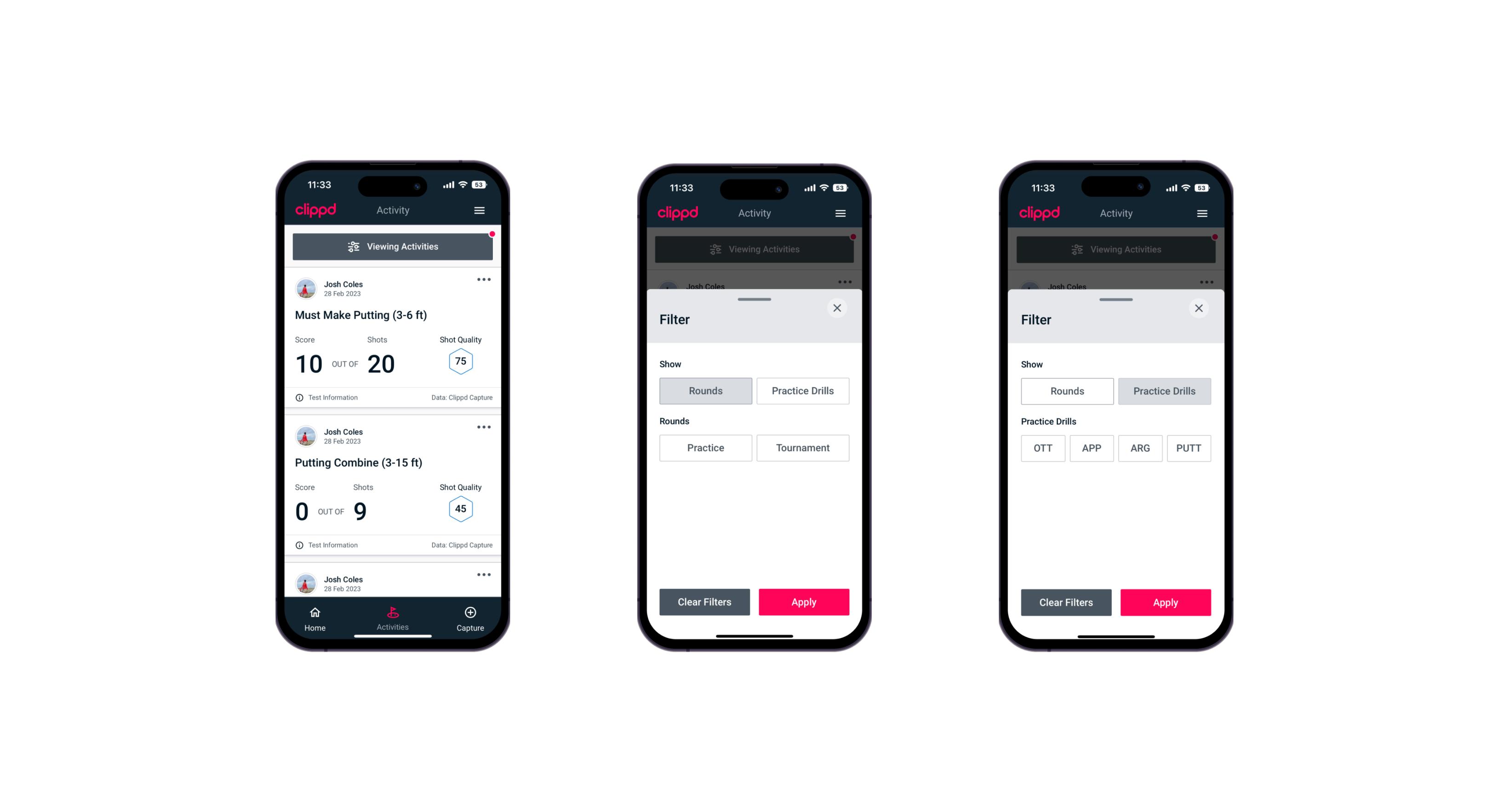This screenshot has width=1509, height=812.
Task: Tap the Activities tab icon
Action: [393, 614]
